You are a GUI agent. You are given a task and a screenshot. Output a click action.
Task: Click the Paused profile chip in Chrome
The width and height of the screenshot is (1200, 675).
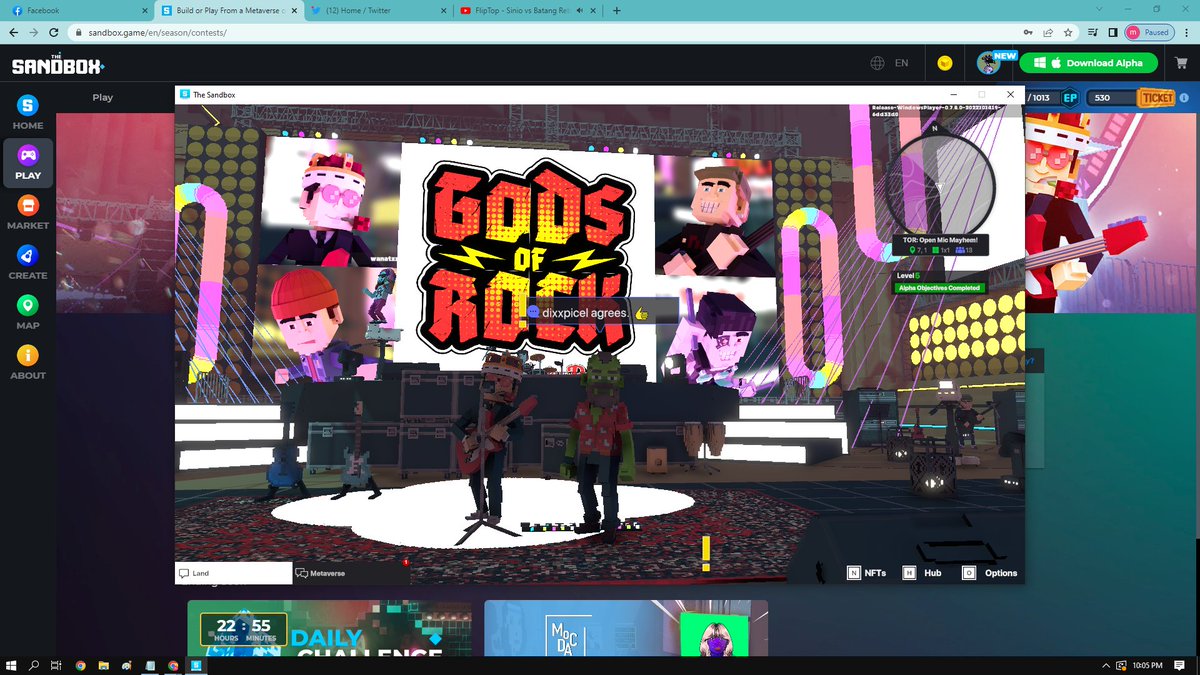(1149, 32)
